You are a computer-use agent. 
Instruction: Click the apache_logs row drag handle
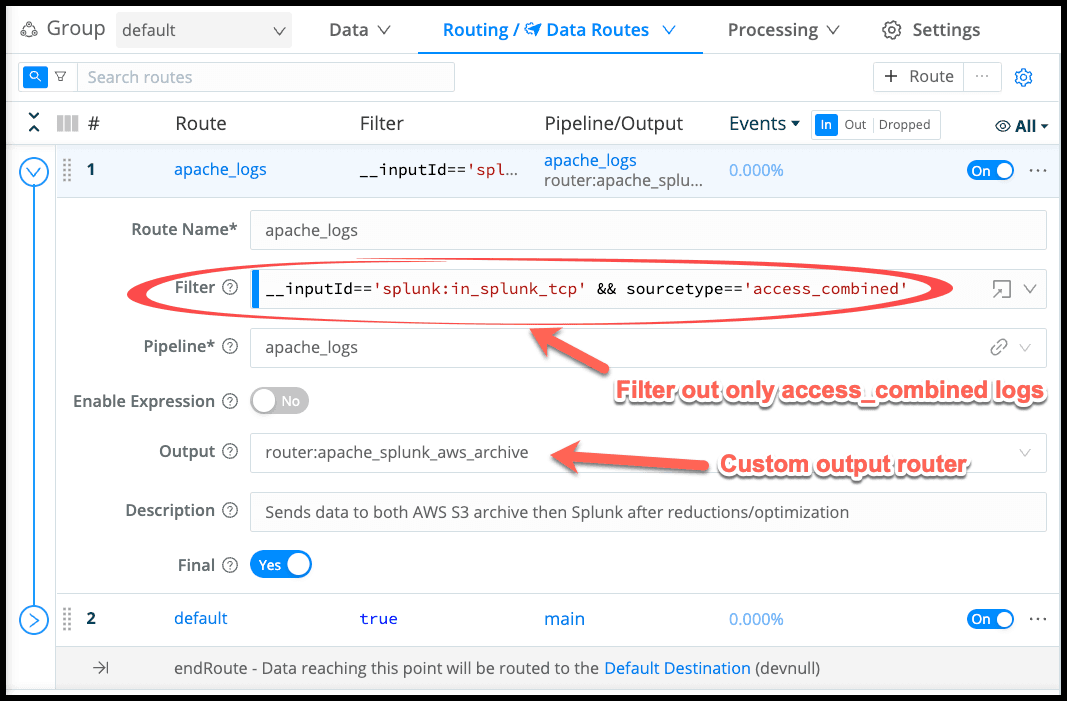[x=68, y=170]
